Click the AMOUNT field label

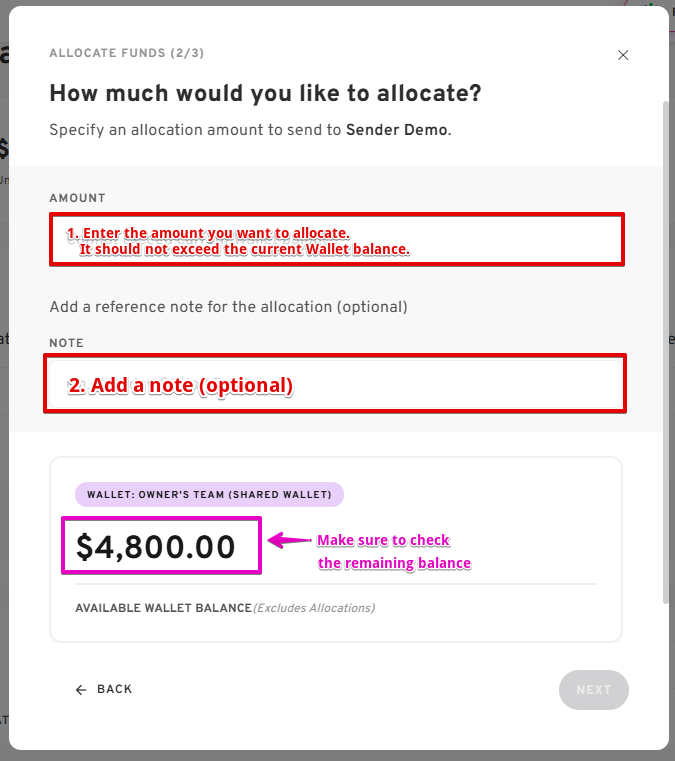click(77, 198)
